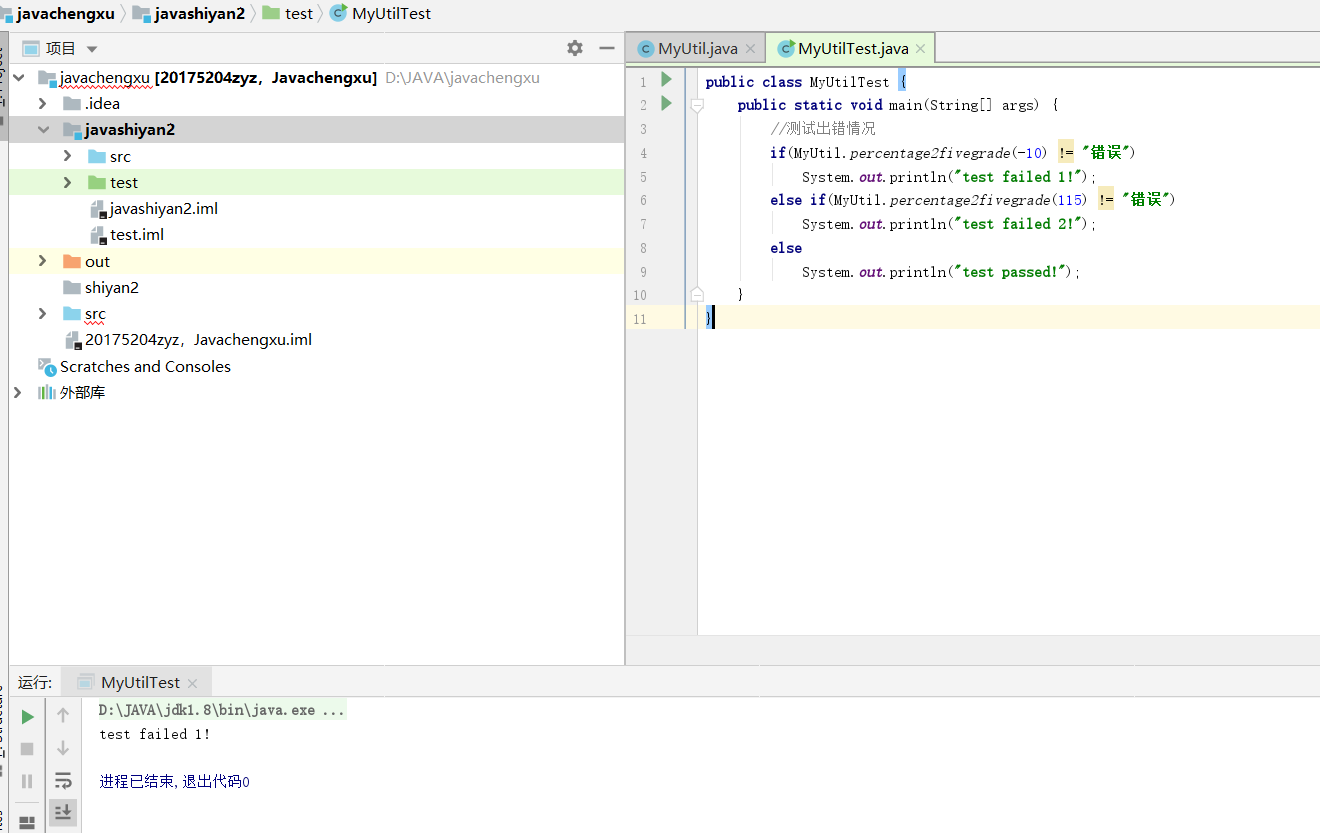The width and height of the screenshot is (1320, 833).
Task: Toggle soft-wrap in the run console
Action: pos(63,780)
